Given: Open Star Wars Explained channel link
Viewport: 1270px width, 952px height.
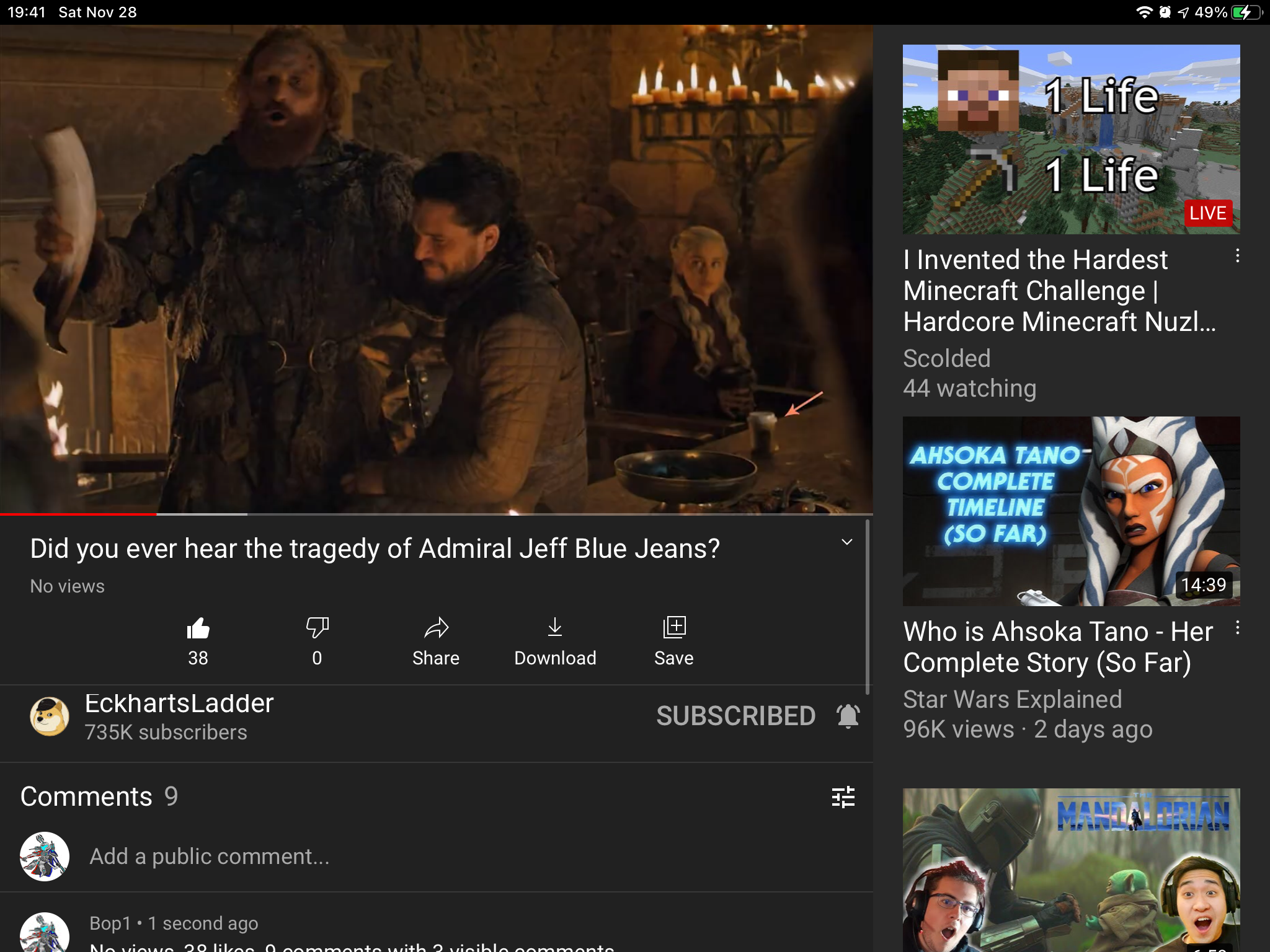Looking at the screenshot, I should (x=1012, y=699).
